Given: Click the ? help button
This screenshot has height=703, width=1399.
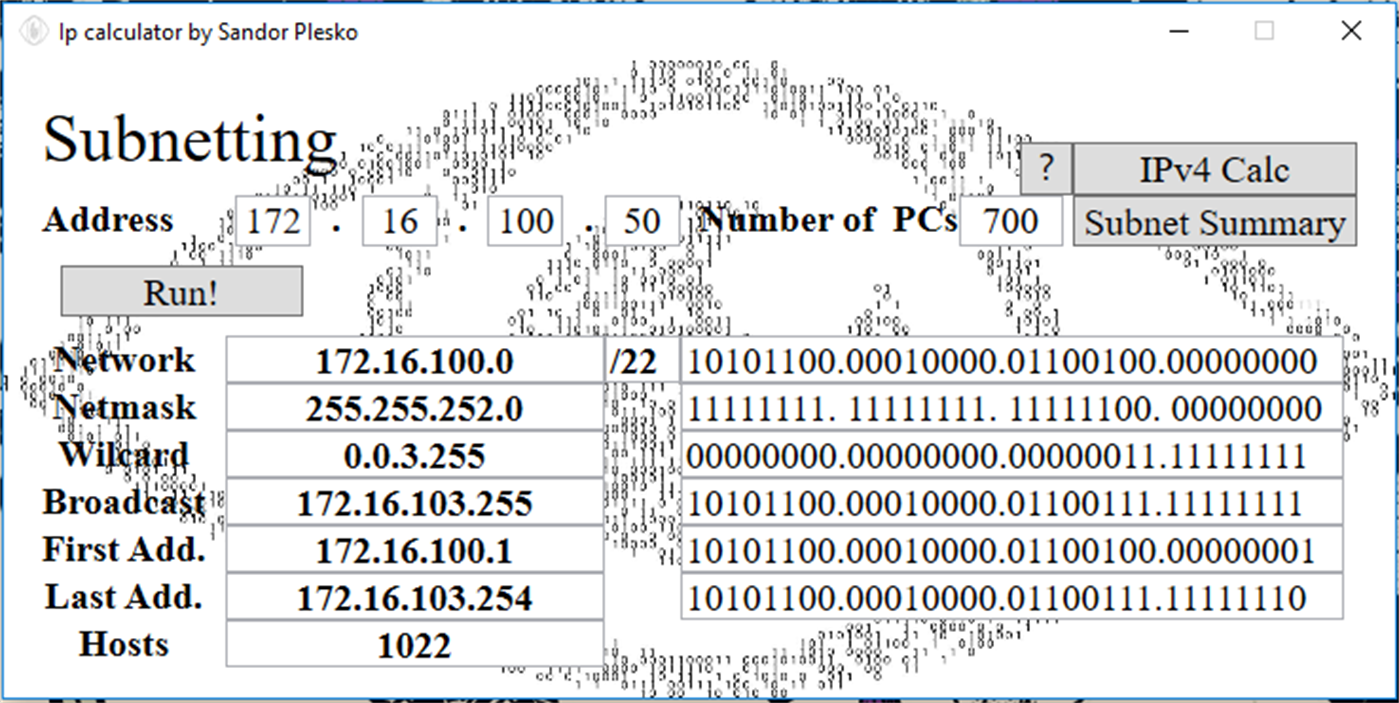Looking at the screenshot, I should (x=1046, y=169).
